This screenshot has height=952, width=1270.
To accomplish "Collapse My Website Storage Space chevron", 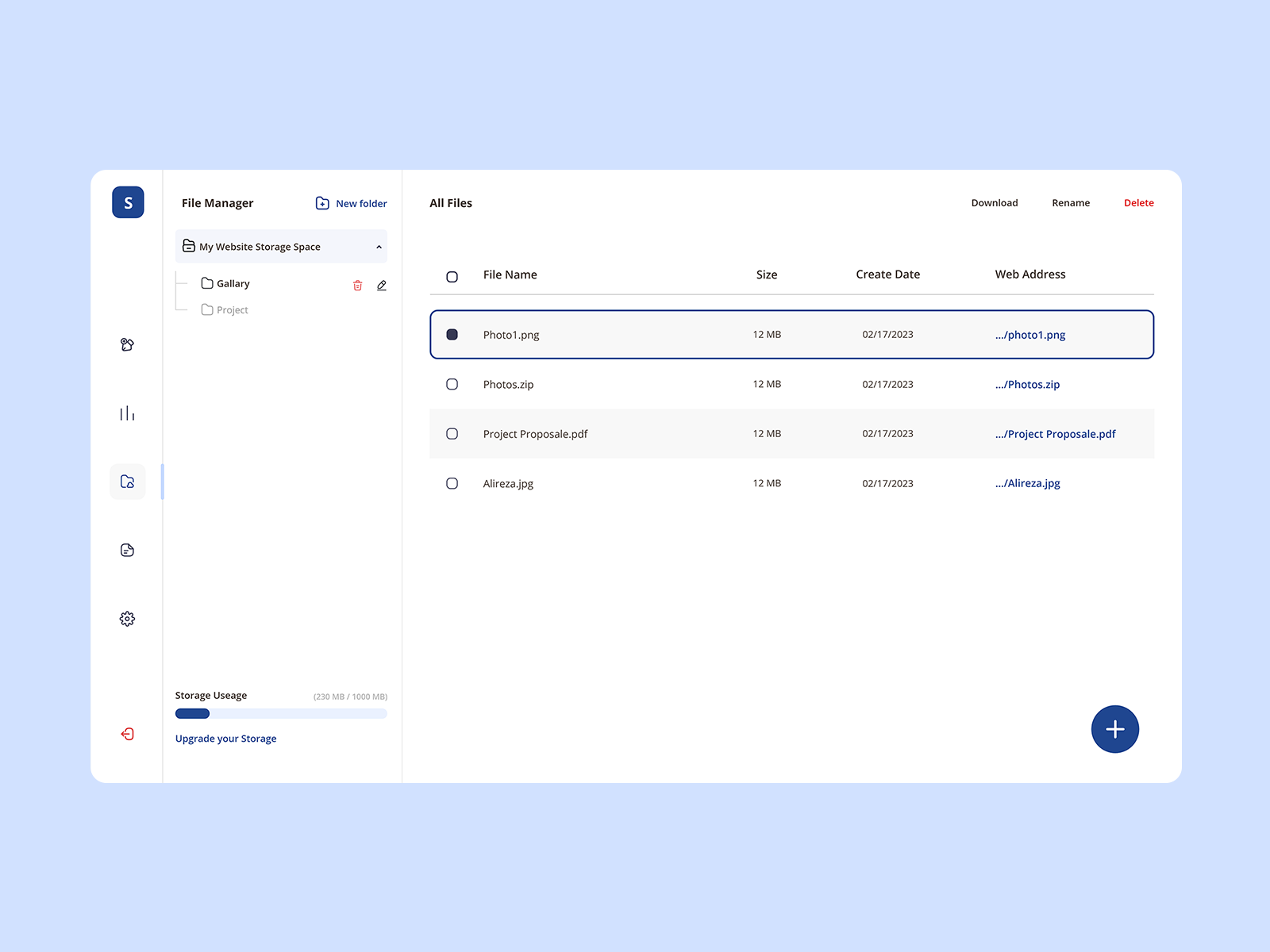I will coord(379,247).
